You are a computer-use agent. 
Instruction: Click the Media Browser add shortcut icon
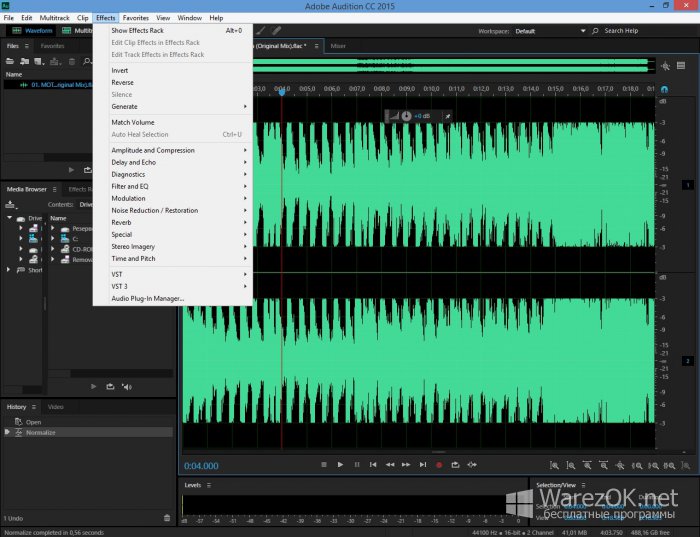click(11, 204)
